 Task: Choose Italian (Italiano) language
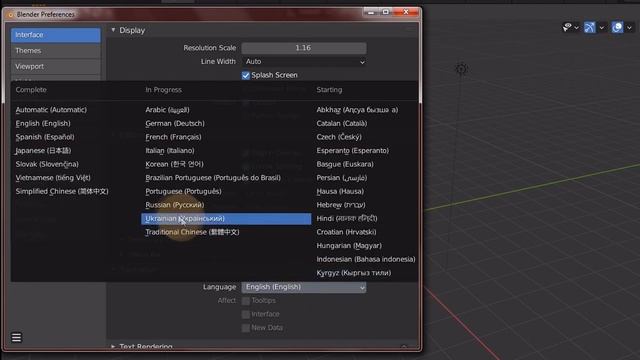pos(170,151)
